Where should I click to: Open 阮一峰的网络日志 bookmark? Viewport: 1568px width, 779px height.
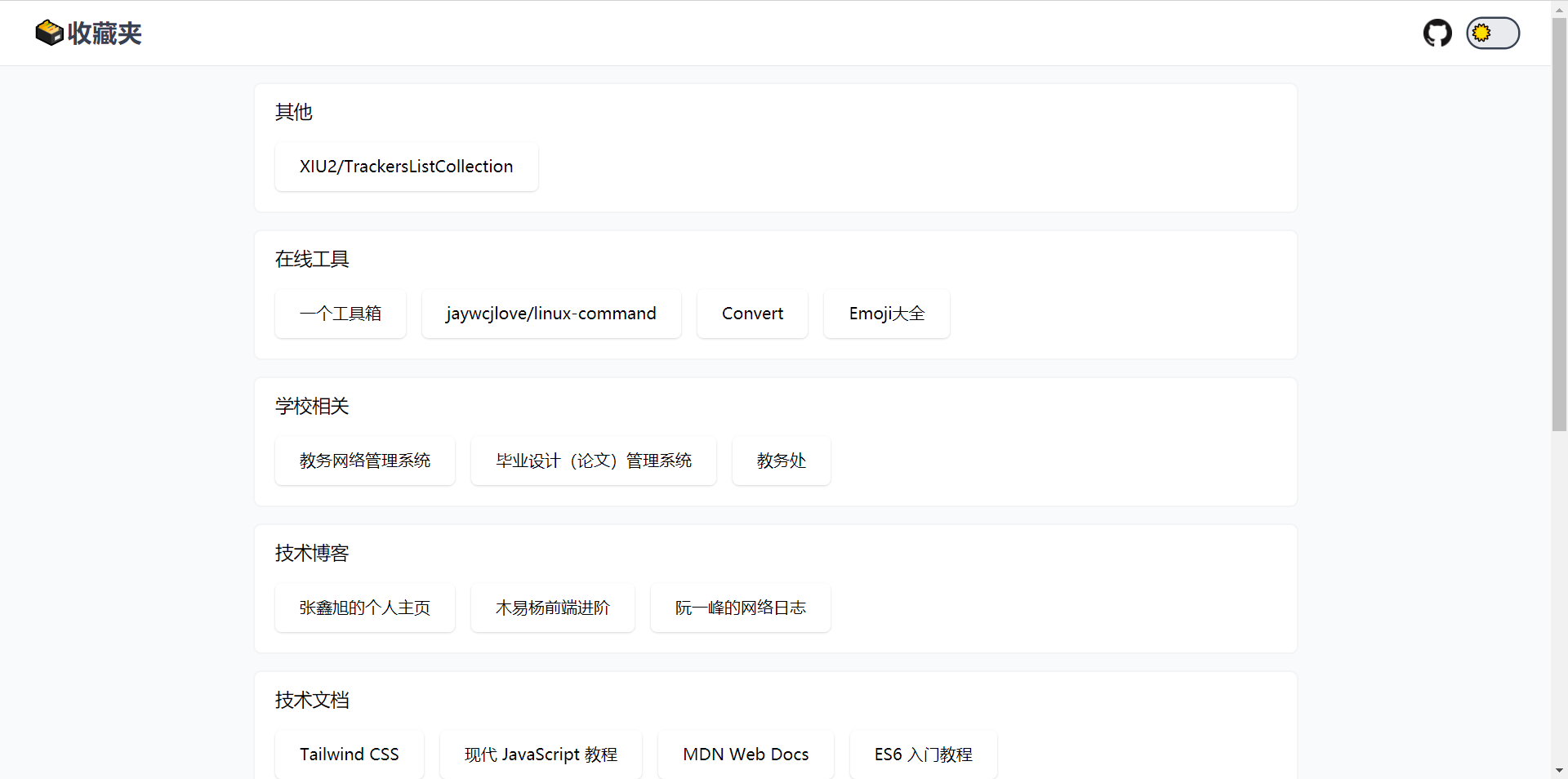click(741, 608)
